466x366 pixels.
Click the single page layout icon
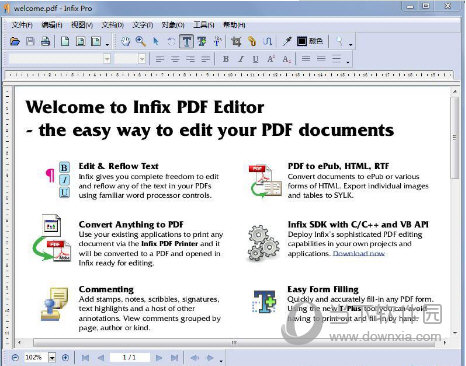tap(65, 41)
